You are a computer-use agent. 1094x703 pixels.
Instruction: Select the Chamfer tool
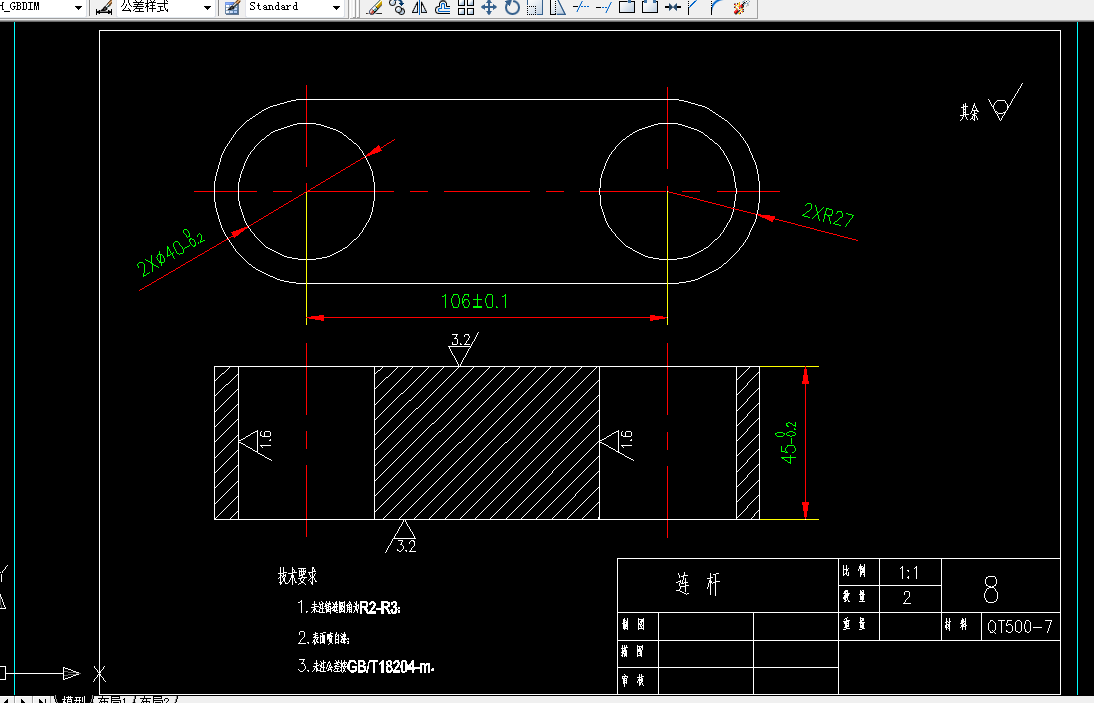[x=694, y=8]
